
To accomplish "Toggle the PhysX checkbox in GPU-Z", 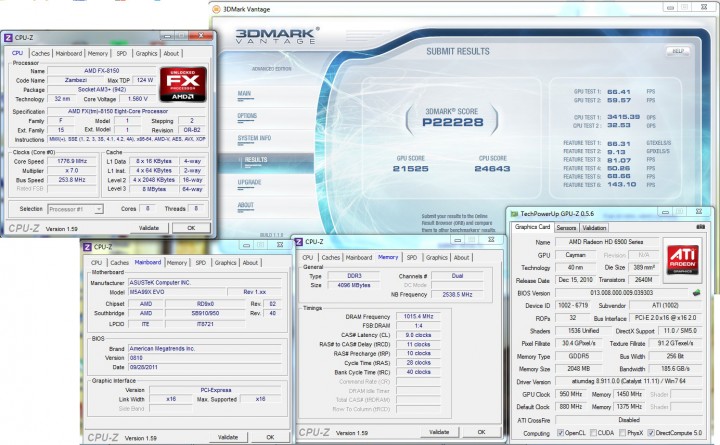I will click(622, 433).
